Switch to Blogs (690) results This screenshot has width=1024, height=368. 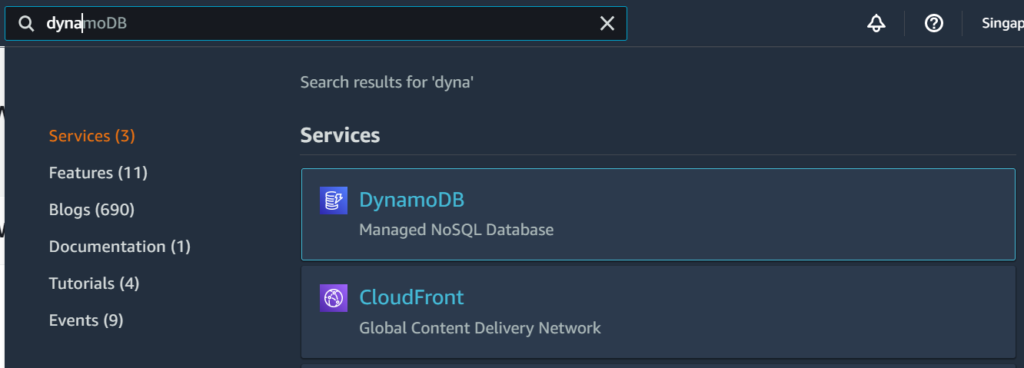click(91, 210)
